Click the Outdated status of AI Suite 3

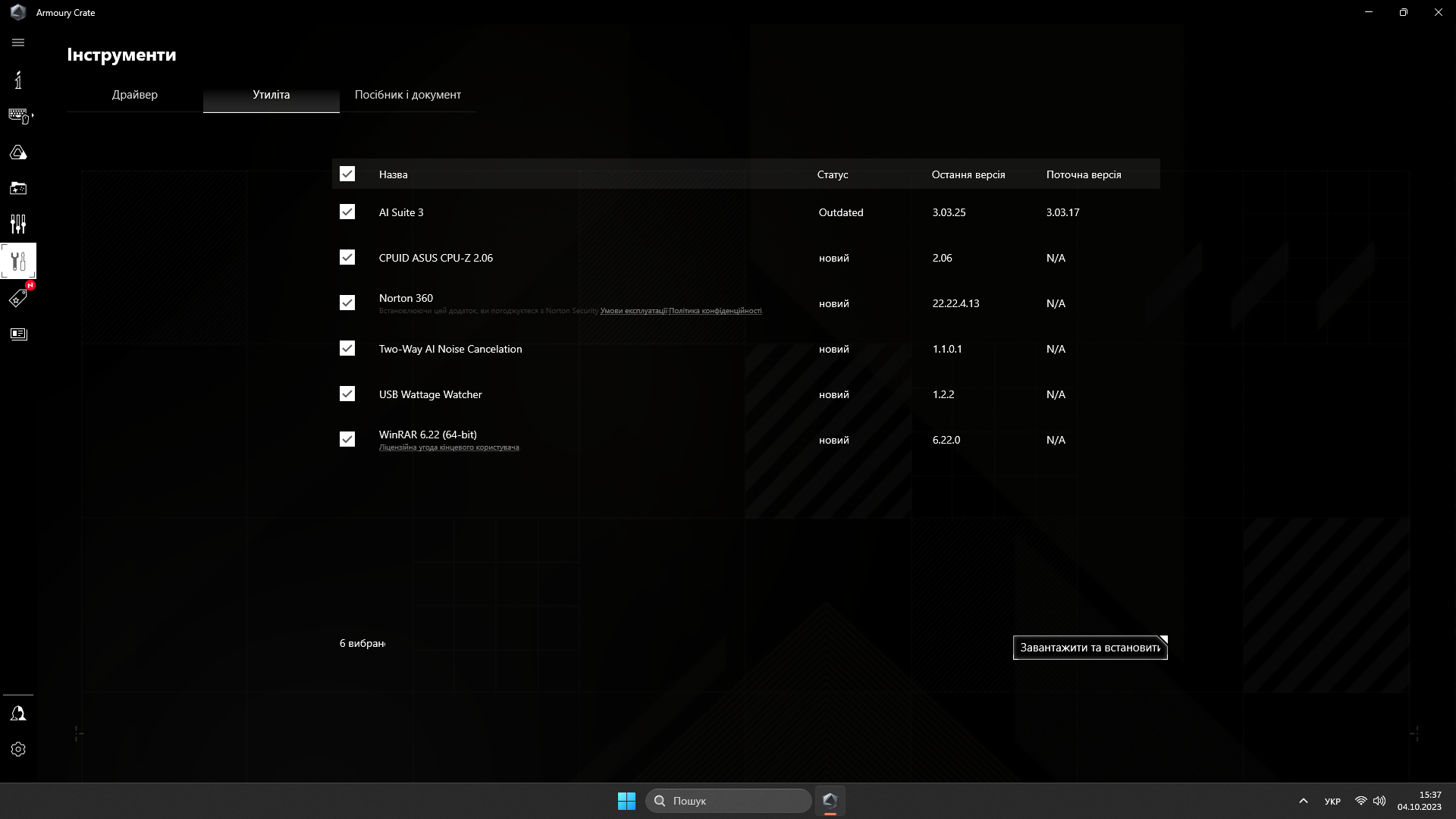click(841, 212)
